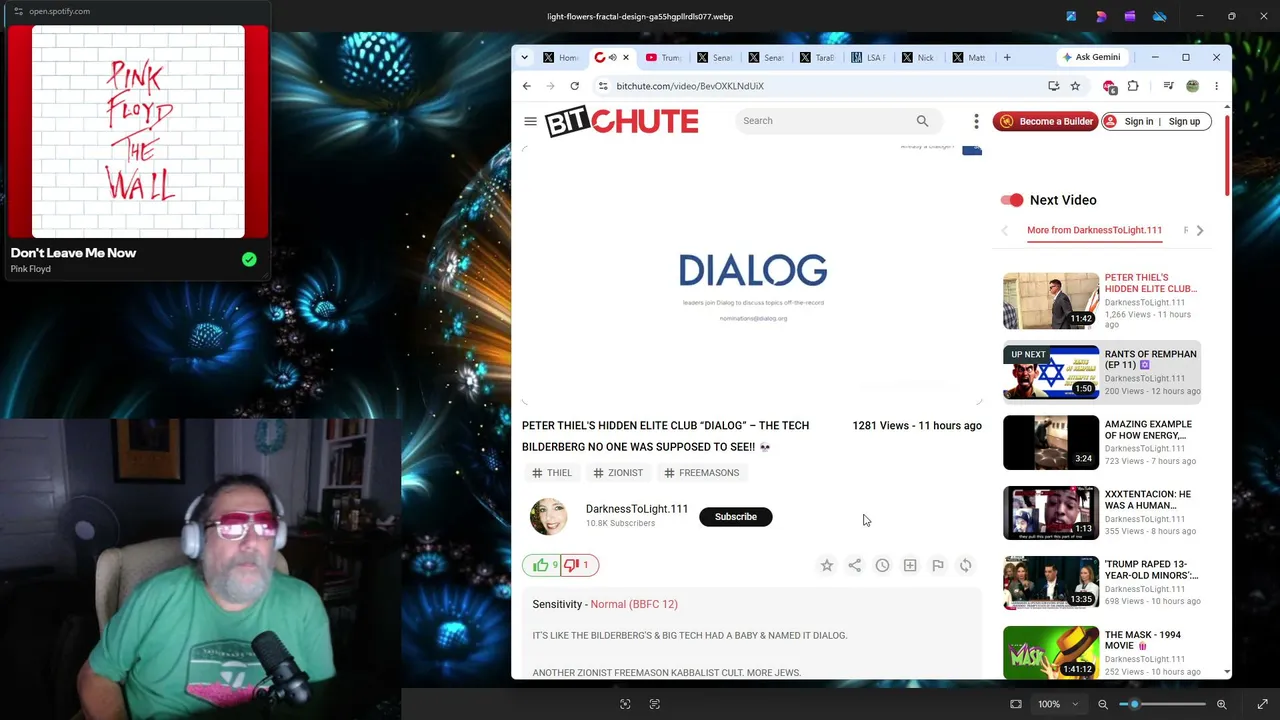Click the Sign in link

(x=1138, y=121)
